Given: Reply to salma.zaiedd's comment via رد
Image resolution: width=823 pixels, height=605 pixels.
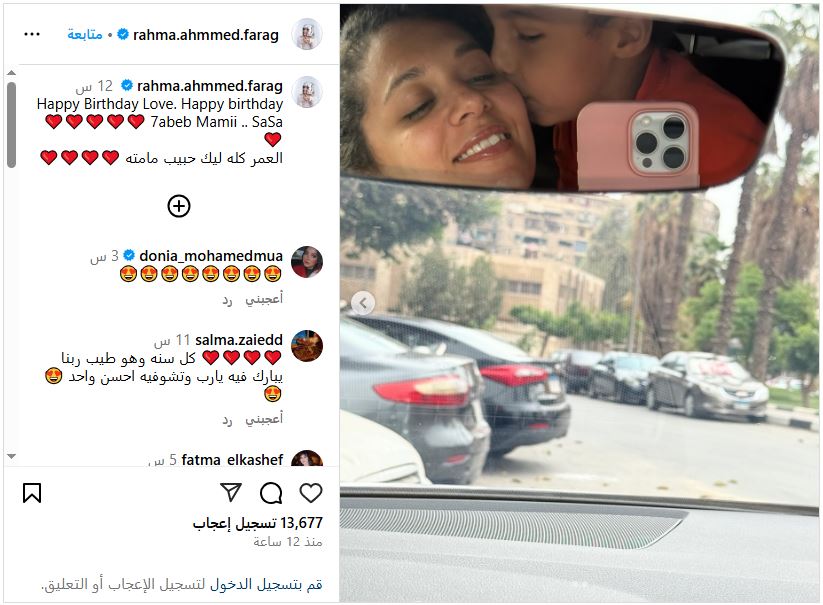Looking at the screenshot, I should (x=227, y=420).
